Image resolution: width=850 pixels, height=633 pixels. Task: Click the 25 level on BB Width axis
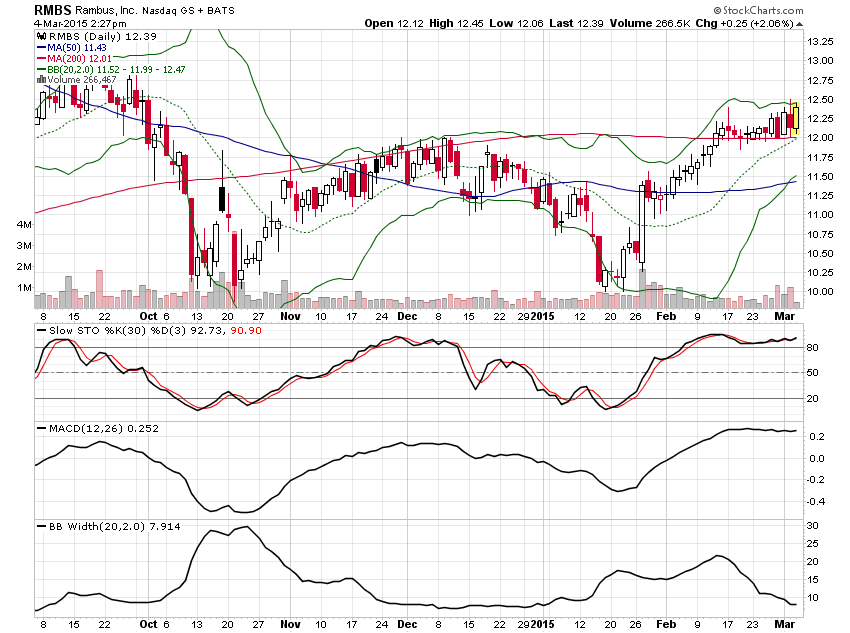813,544
